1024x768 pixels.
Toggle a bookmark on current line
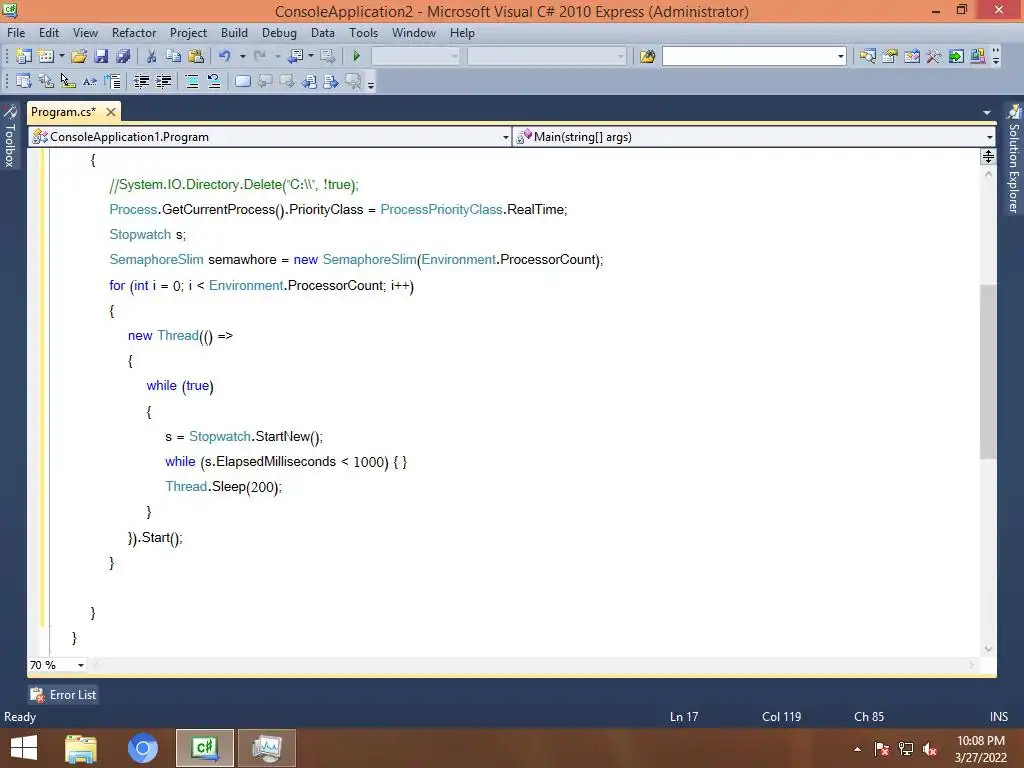pyautogui.click(x=243, y=81)
